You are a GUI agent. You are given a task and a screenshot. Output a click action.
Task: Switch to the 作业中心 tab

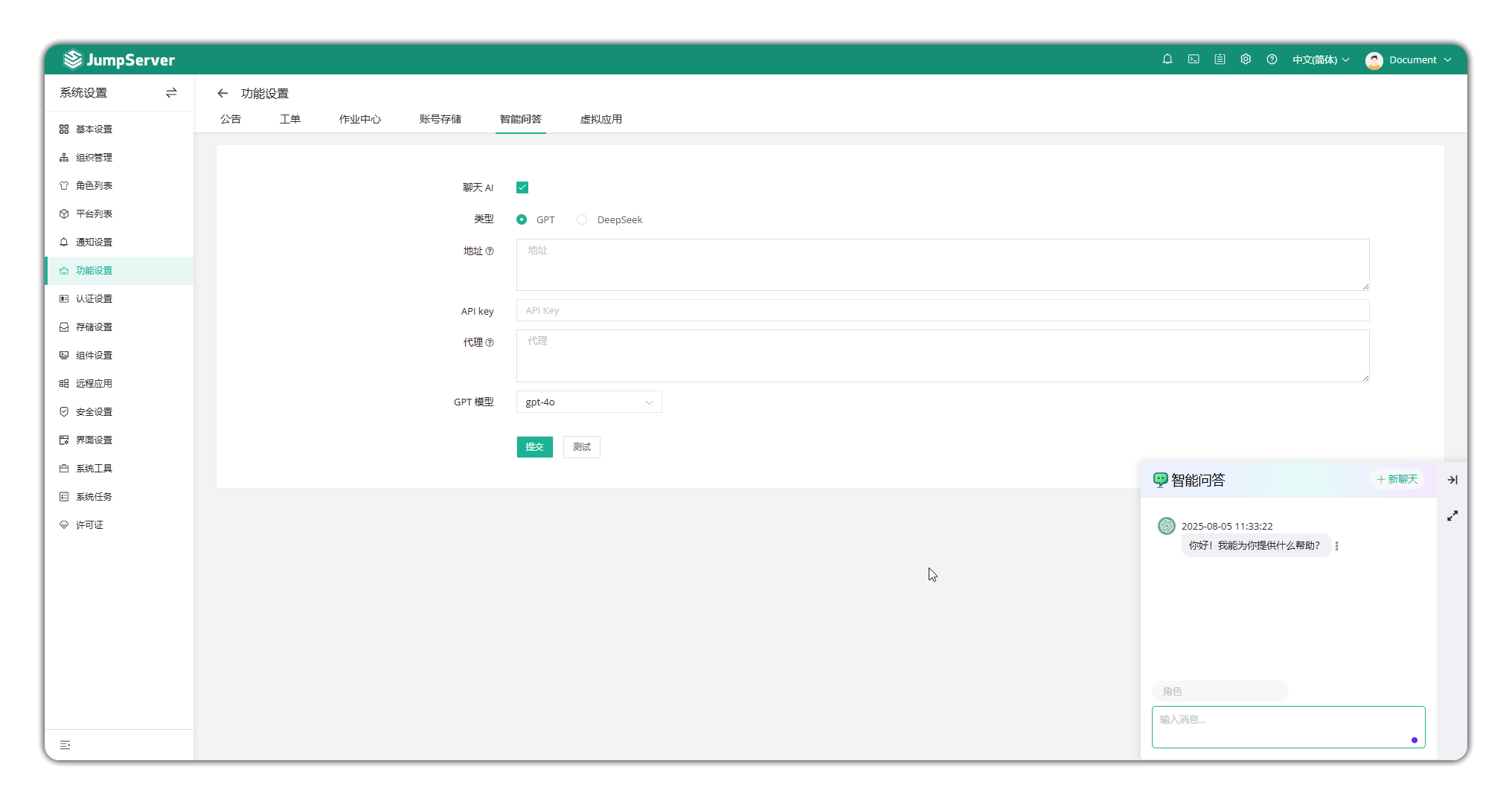[360, 119]
